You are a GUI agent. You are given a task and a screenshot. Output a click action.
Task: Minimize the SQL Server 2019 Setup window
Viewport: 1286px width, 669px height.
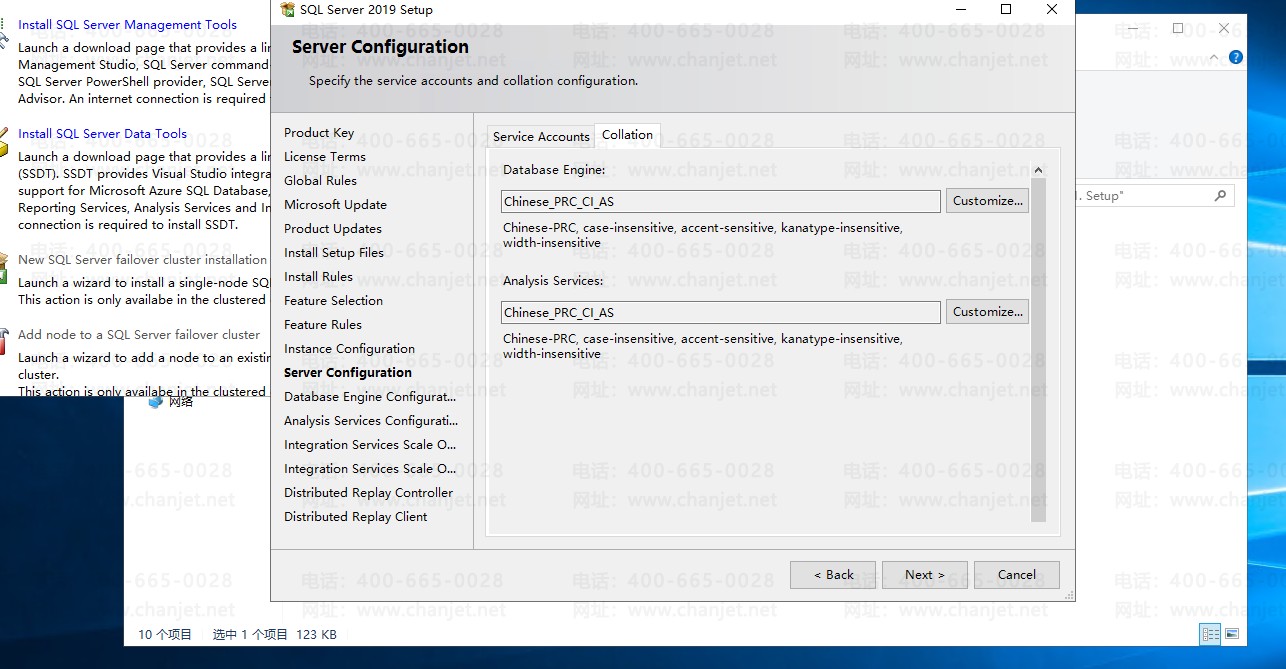[x=960, y=10]
